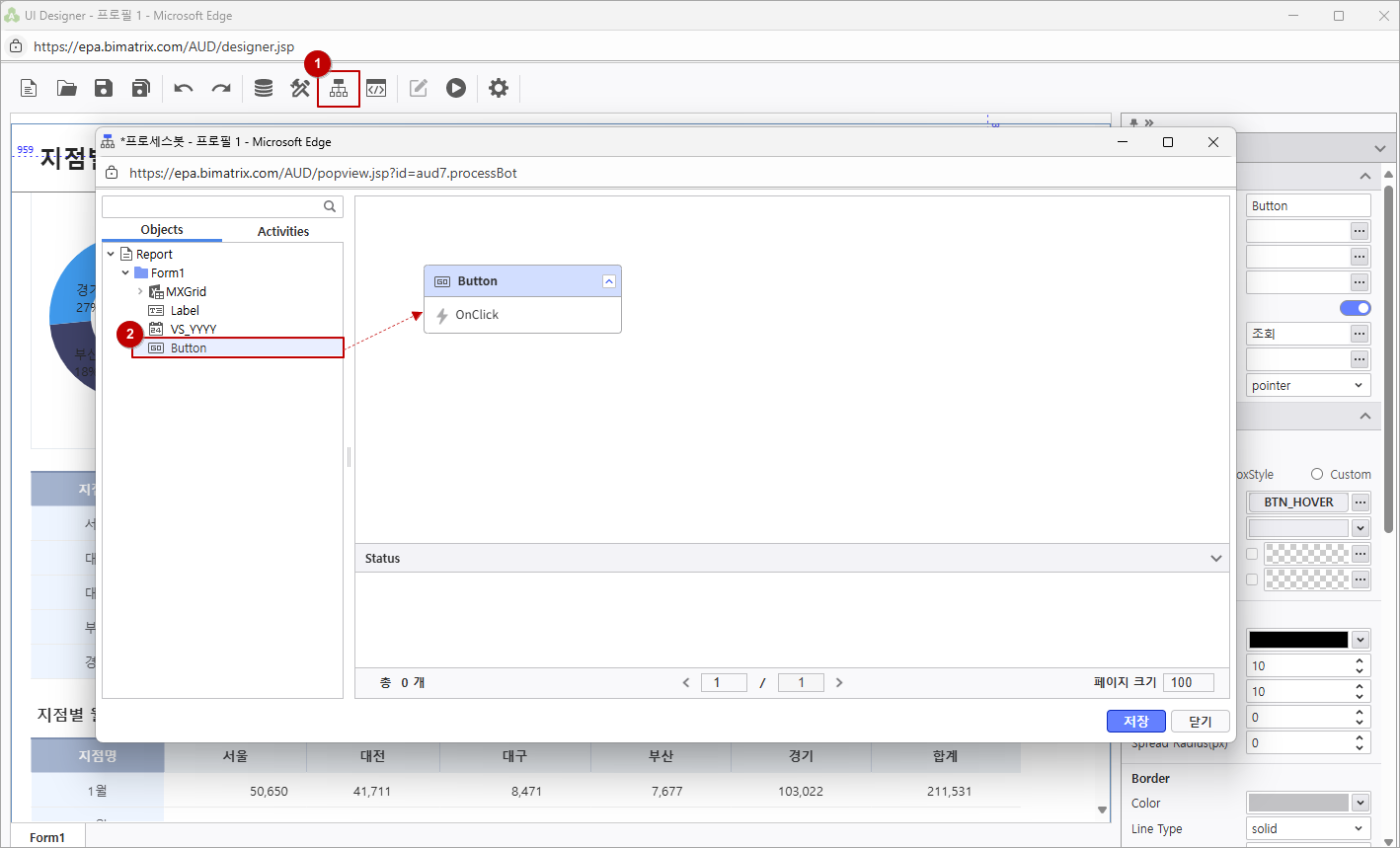The height and width of the screenshot is (848, 1400).
Task: Click the play preview icon
Action: [455, 89]
